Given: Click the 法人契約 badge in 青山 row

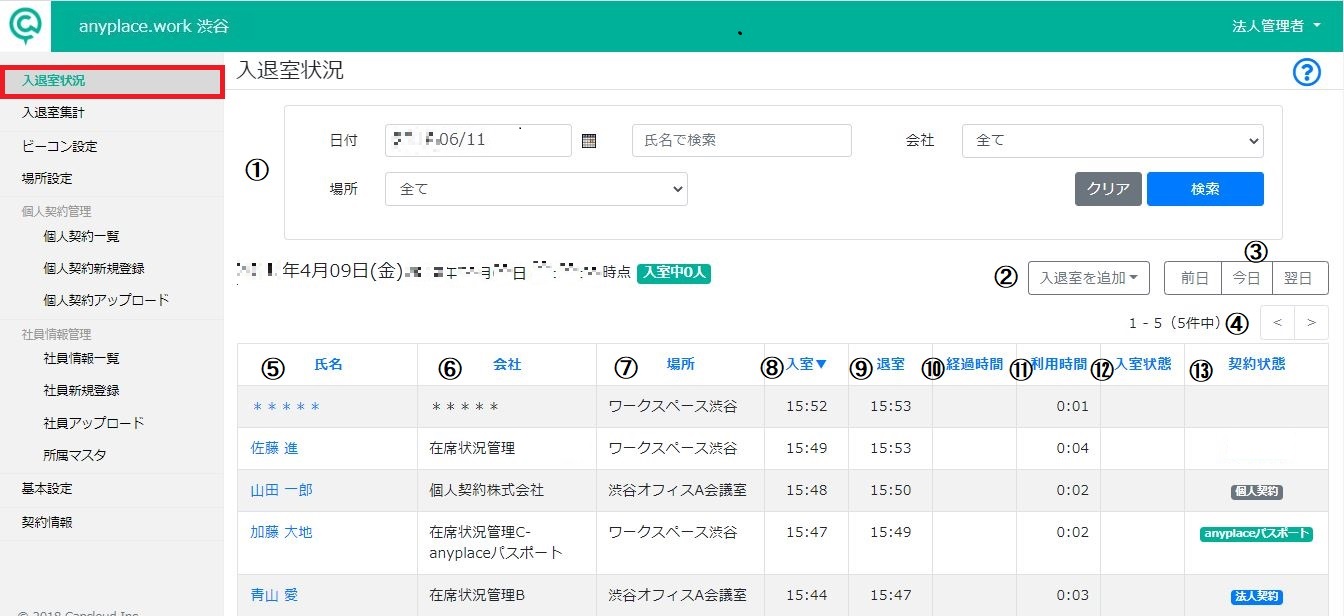Looking at the screenshot, I should click(x=1256, y=597).
